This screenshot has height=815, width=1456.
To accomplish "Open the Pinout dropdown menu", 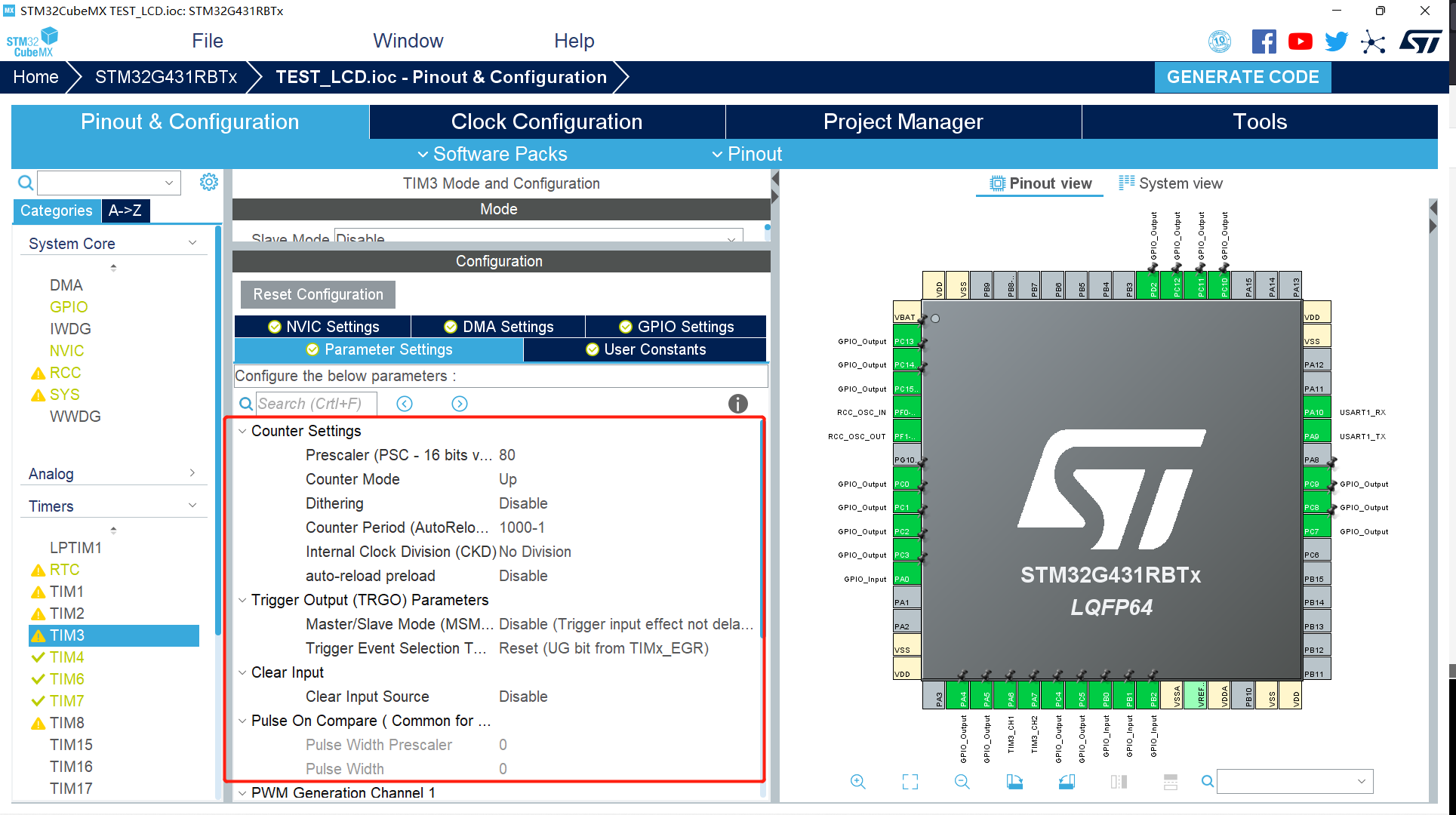I will [746, 154].
